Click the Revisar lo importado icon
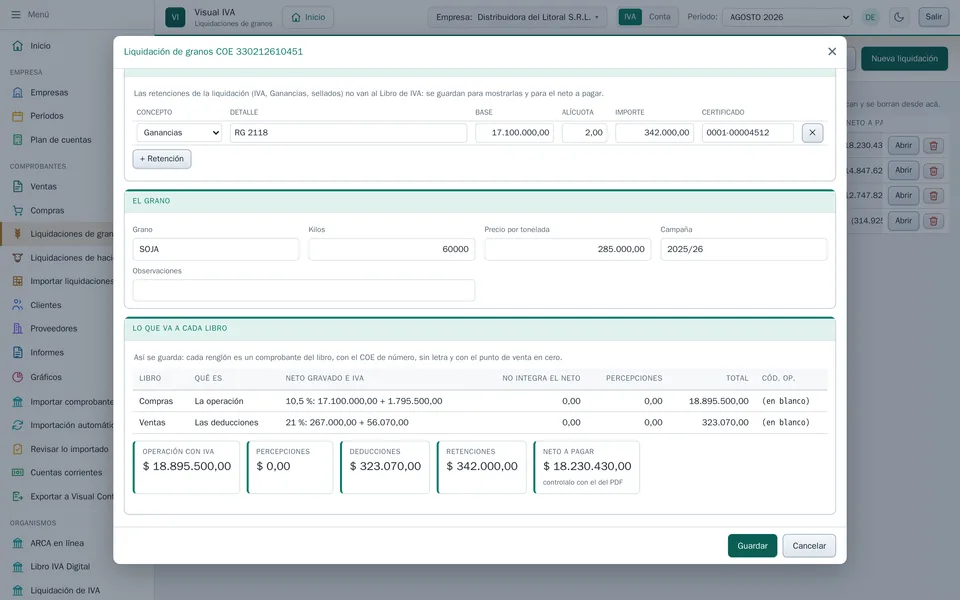Image resolution: width=960 pixels, height=600 pixels. pos(18,449)
